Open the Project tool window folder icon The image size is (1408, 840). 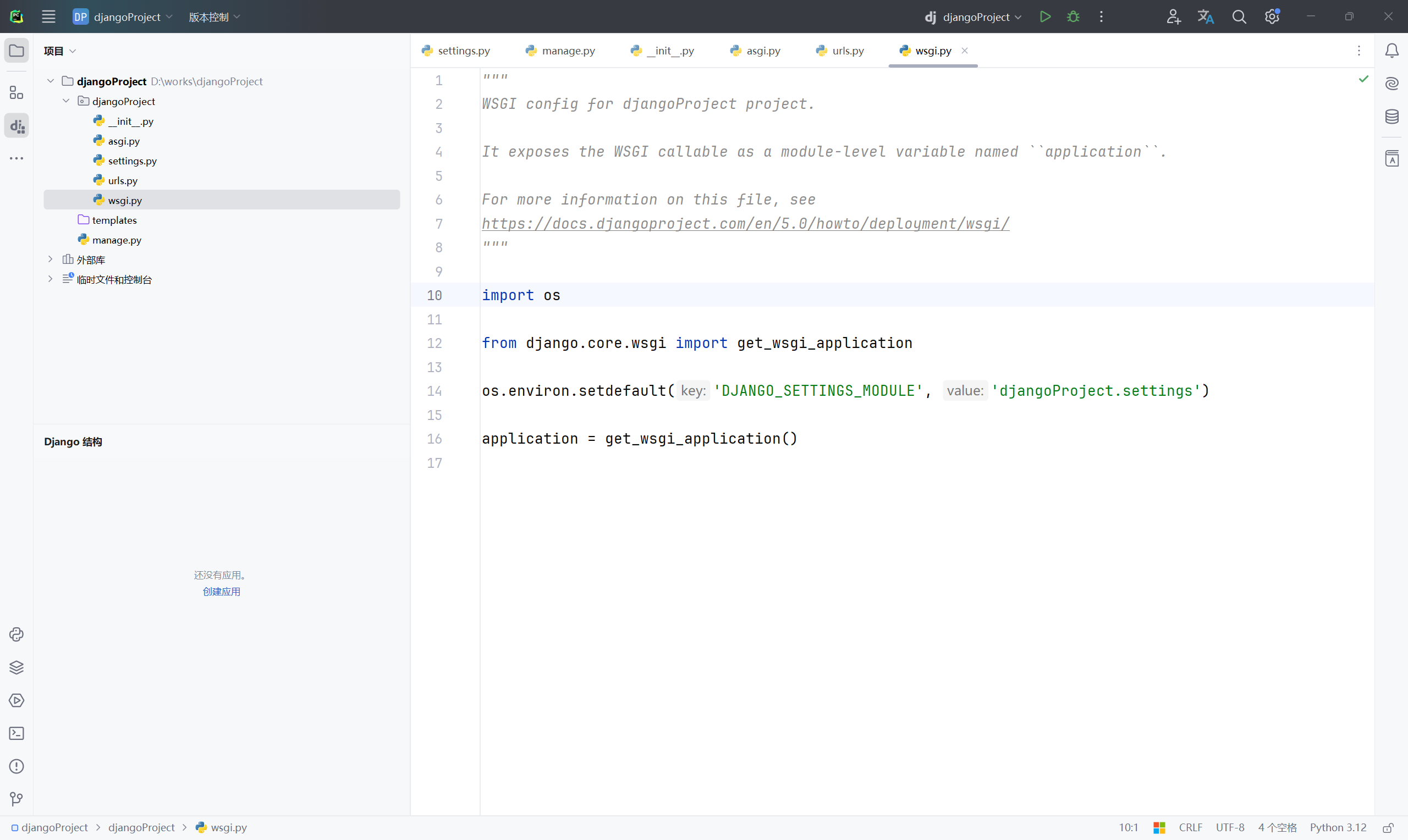16,51
